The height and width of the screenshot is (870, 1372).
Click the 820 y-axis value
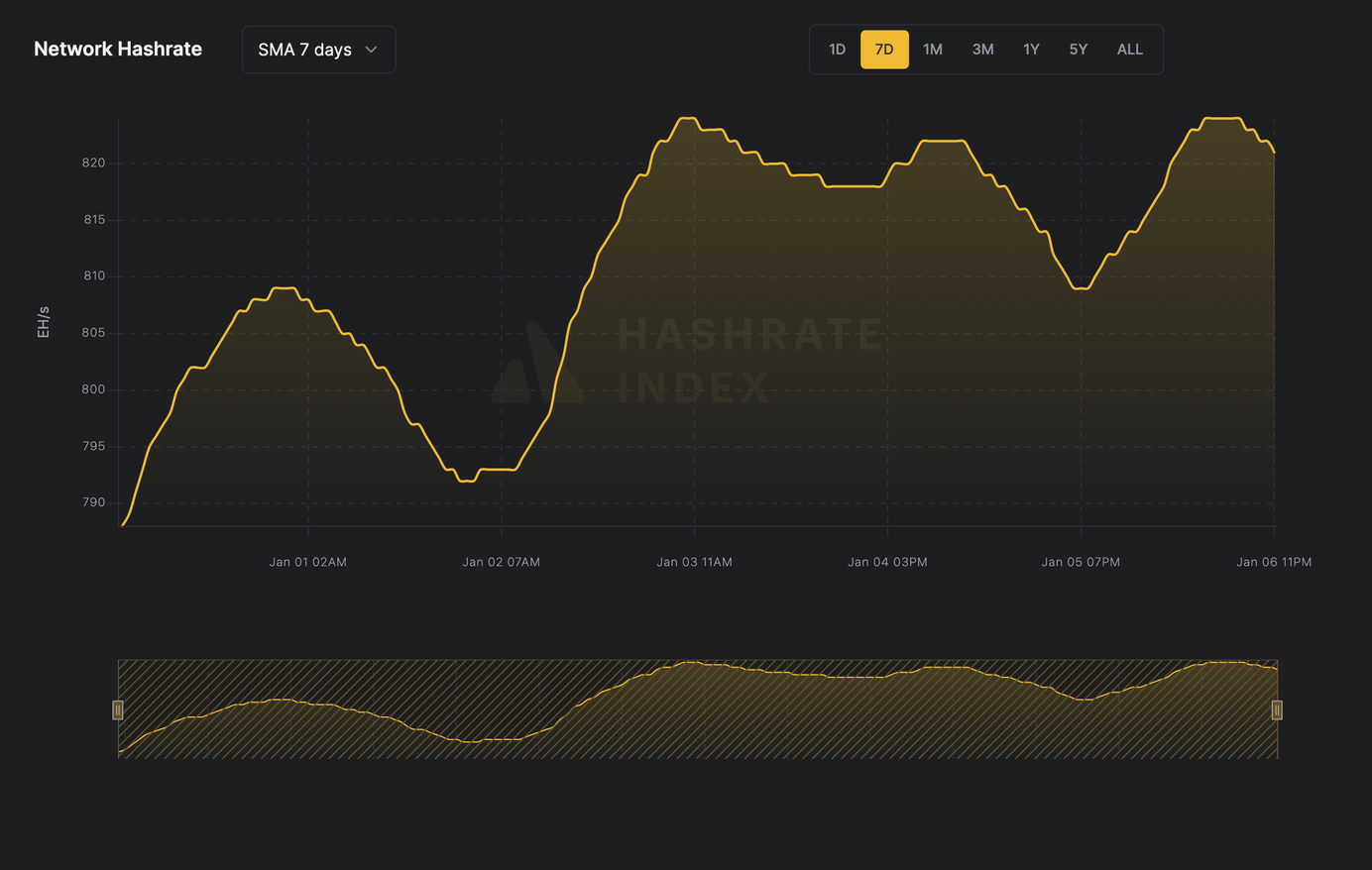[x=93, y=163]
